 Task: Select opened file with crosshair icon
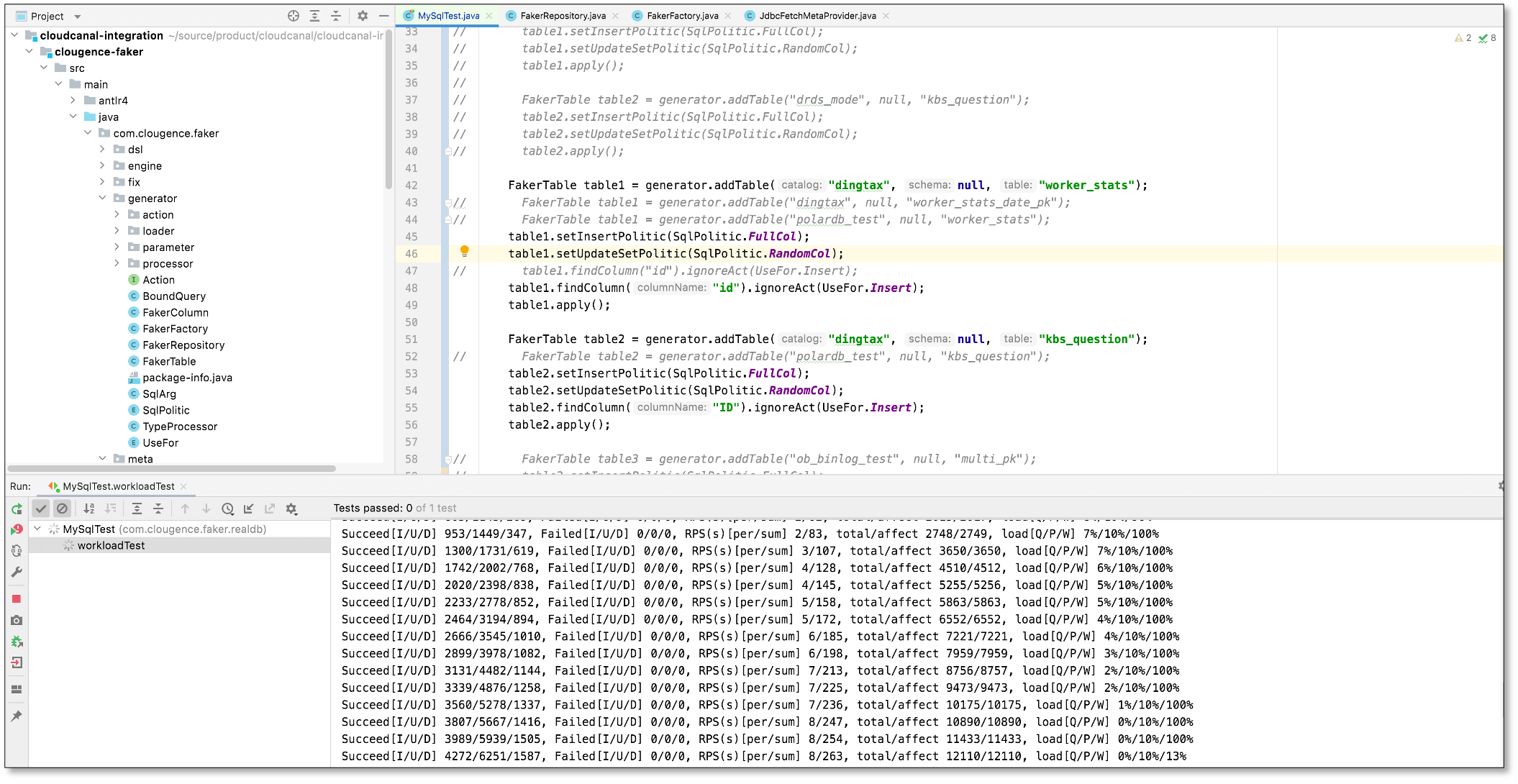[294, 16]
